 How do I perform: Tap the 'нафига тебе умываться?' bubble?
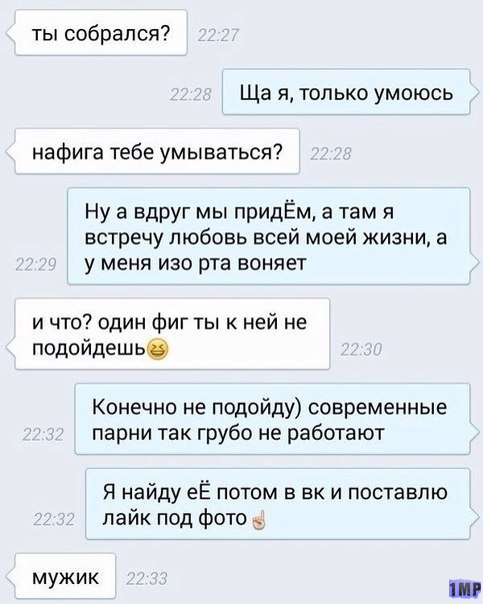pyautogui.click(x=157, y=151)
